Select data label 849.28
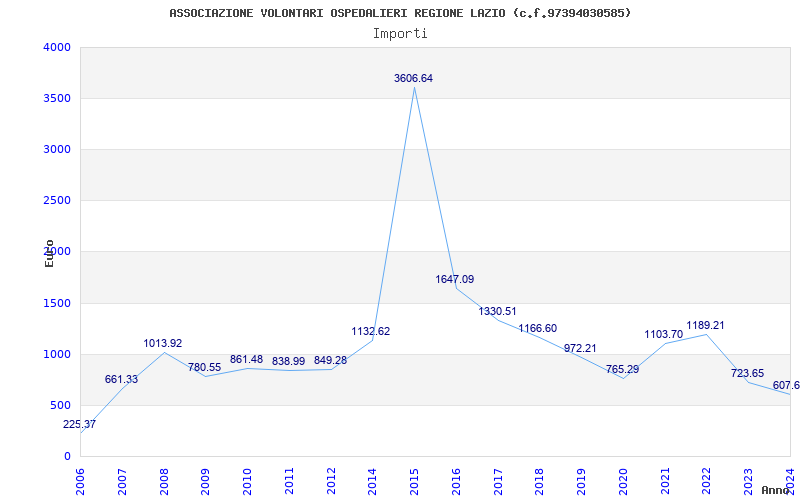800x500 pixels. point(330,361)
